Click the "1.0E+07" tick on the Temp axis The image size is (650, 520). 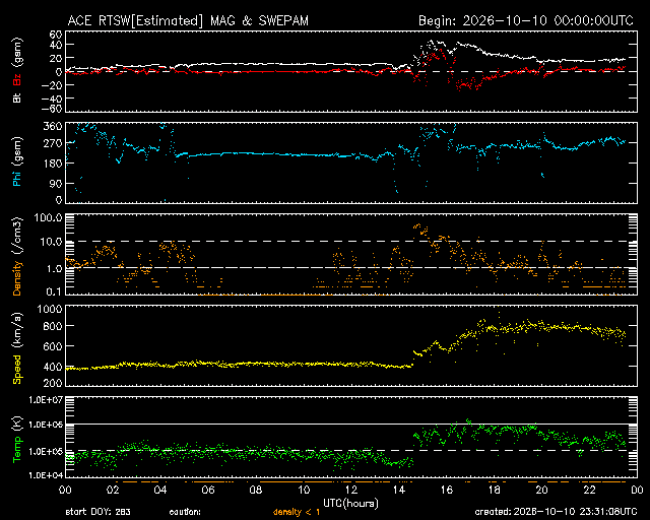(x=46, y=400)
